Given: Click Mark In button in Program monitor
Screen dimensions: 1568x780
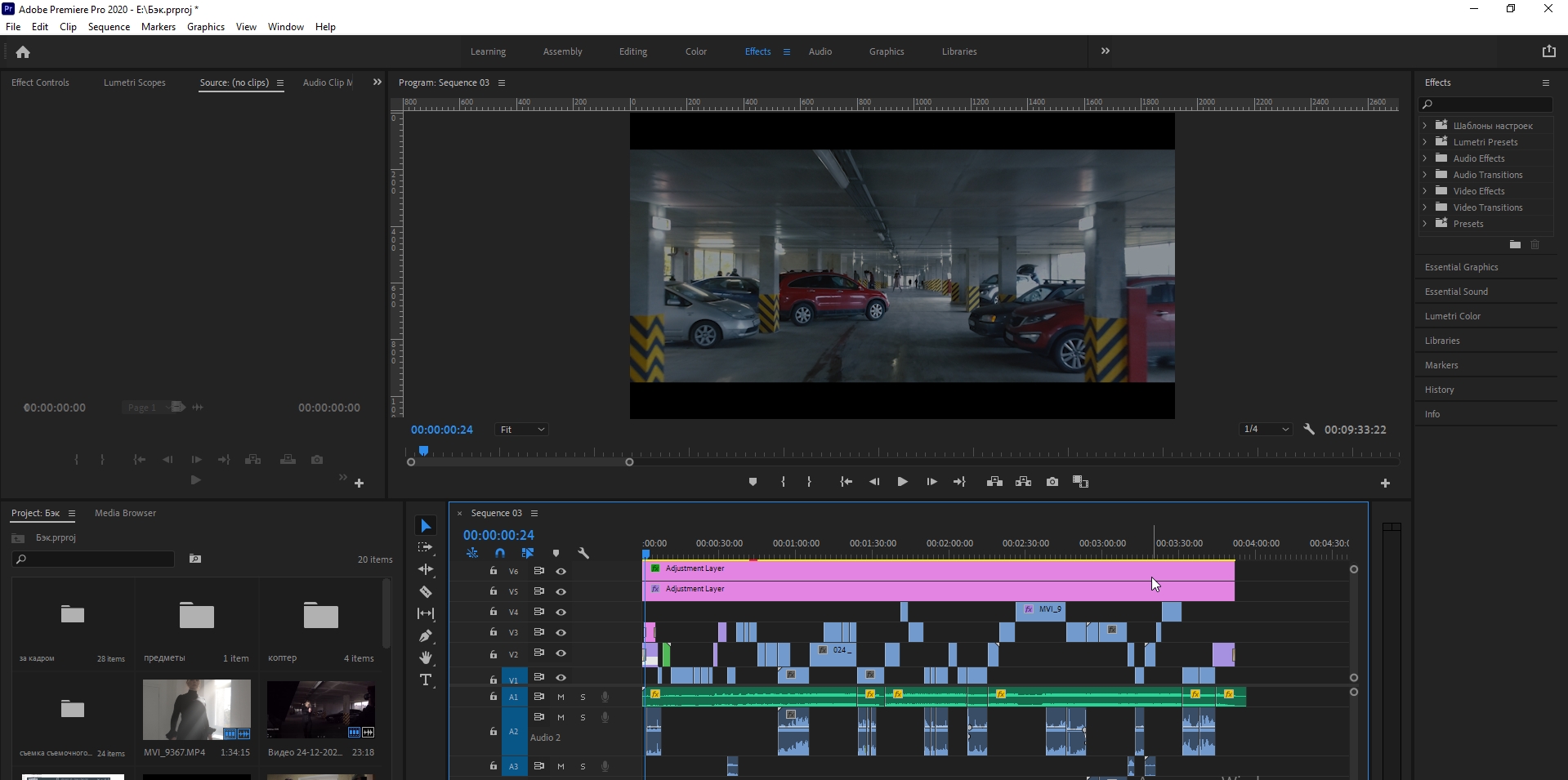Looking at the screenshot, I should click(783, 482).
